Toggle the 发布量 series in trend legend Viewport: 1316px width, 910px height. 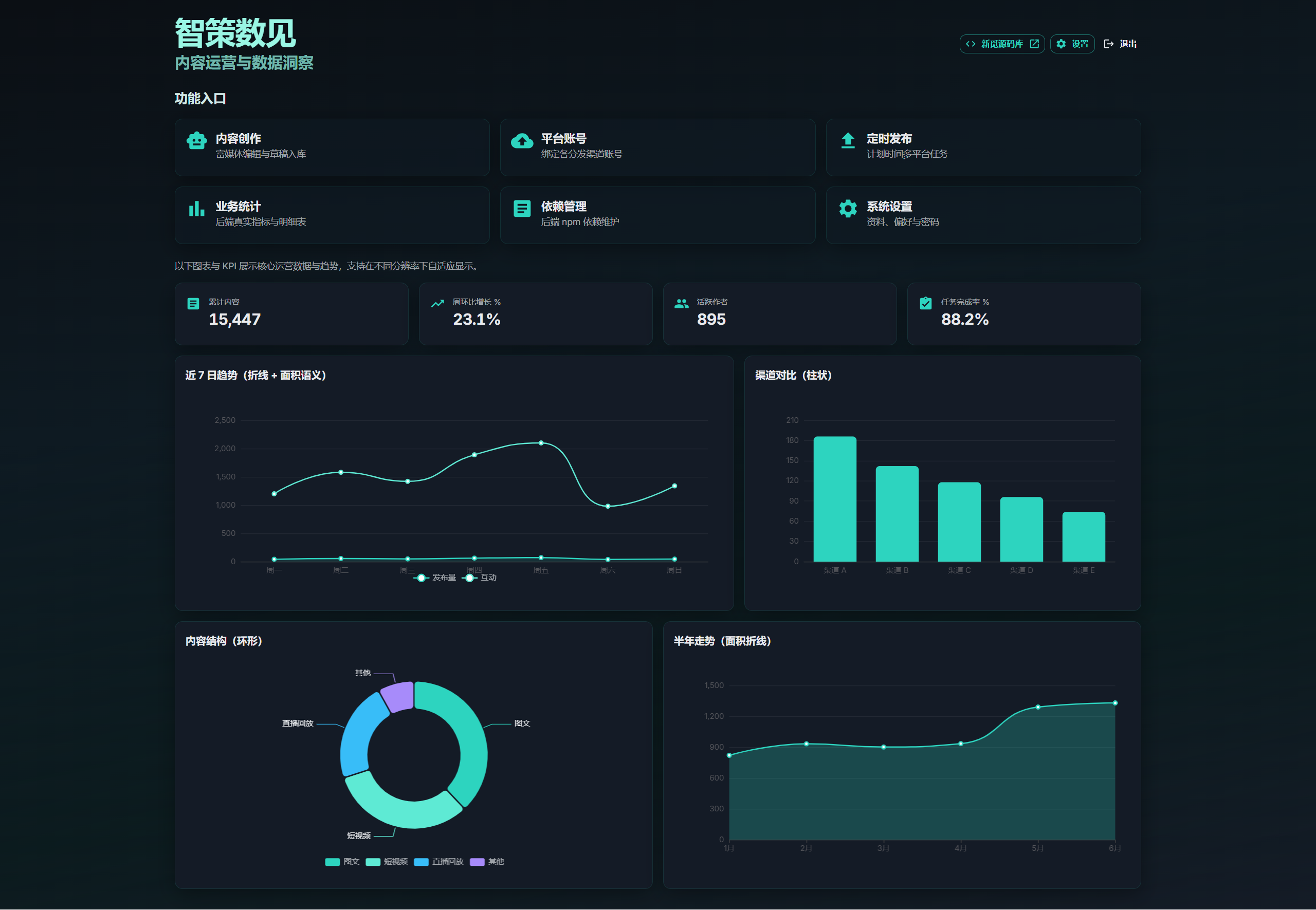[436, 578]
